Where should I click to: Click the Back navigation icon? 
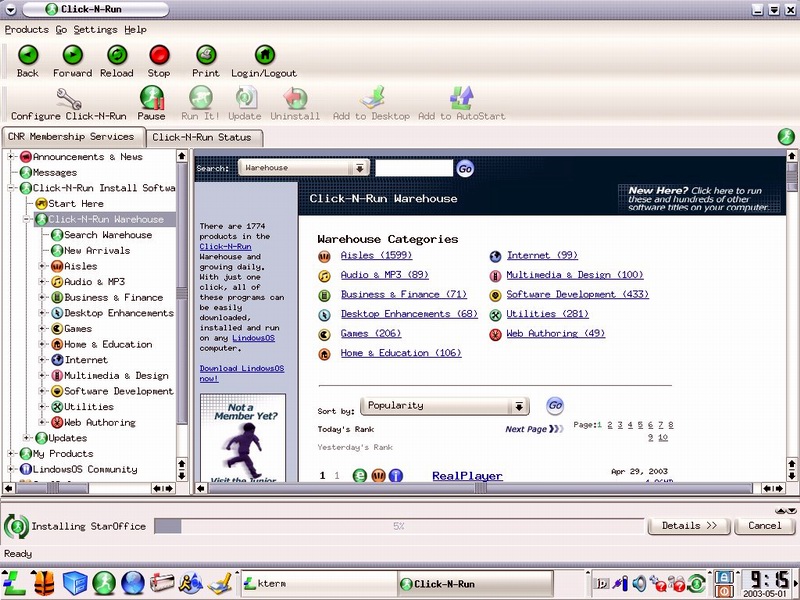[28, 55]
